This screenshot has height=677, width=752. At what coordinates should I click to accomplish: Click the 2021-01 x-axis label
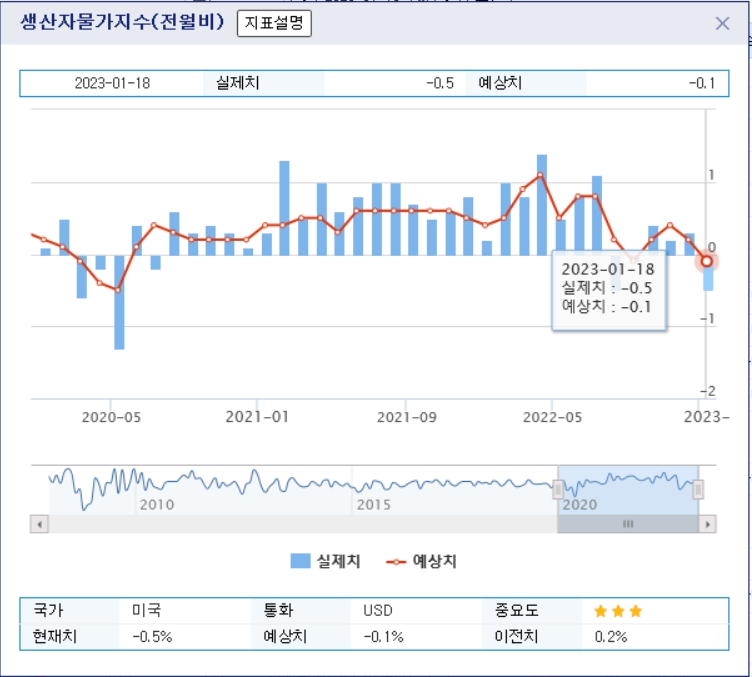point(257,417)
